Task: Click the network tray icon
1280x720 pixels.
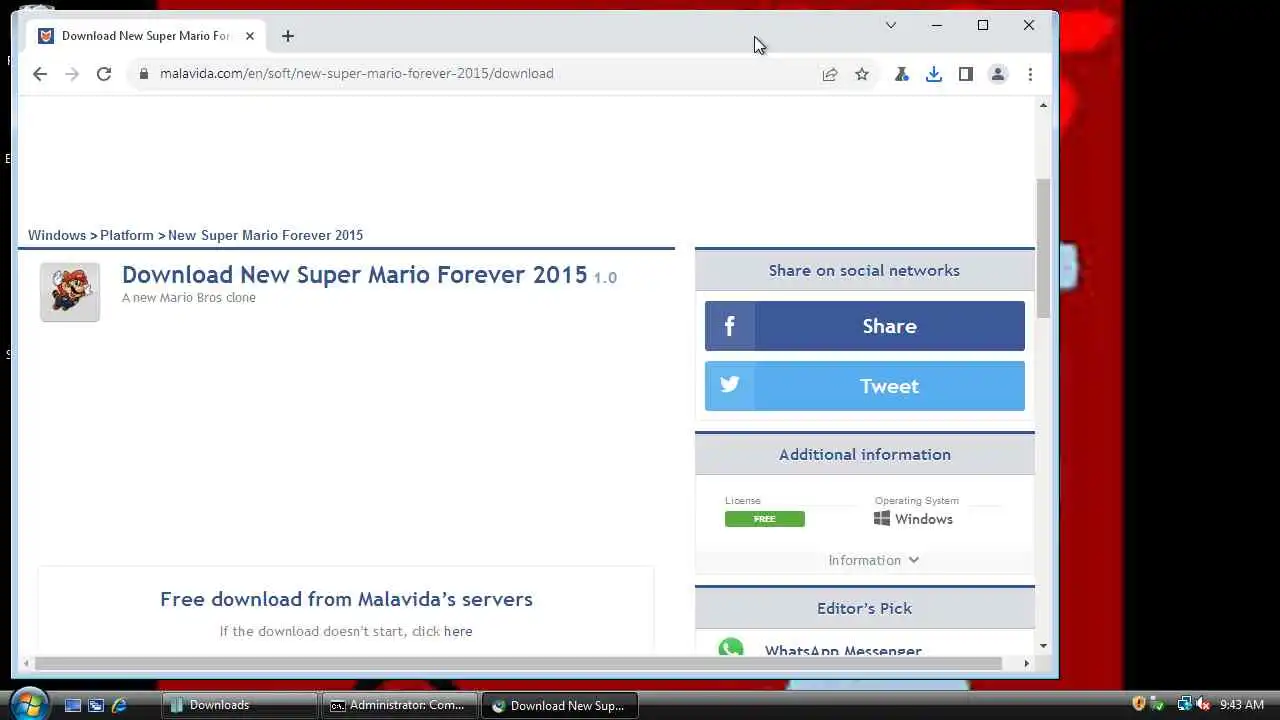Action: 1185,704
